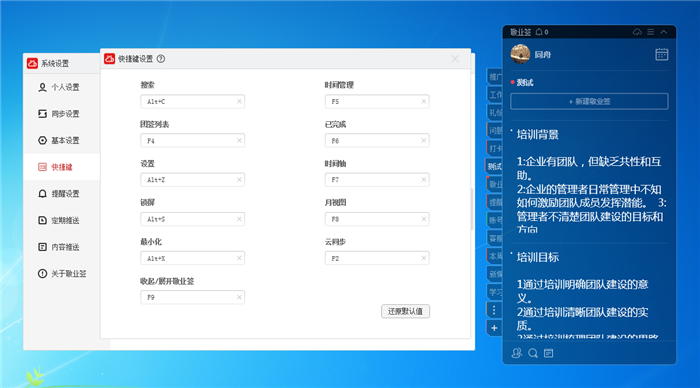Switch to the 推广 category tab
Image resolution: width=700 pixels, height=388 pixels.
[x=495, y=77]
